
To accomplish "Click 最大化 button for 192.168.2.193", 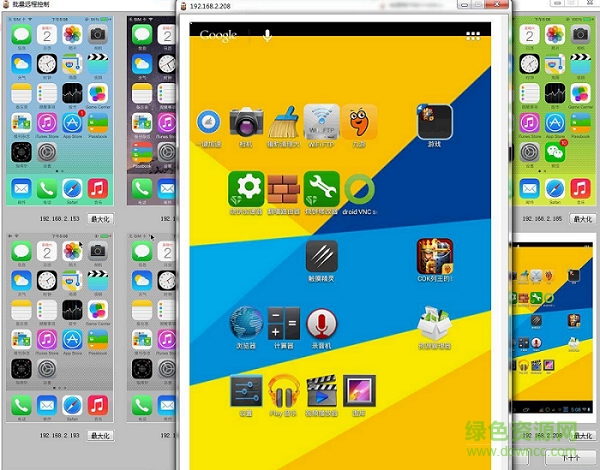I will click(x=100, y=436).
